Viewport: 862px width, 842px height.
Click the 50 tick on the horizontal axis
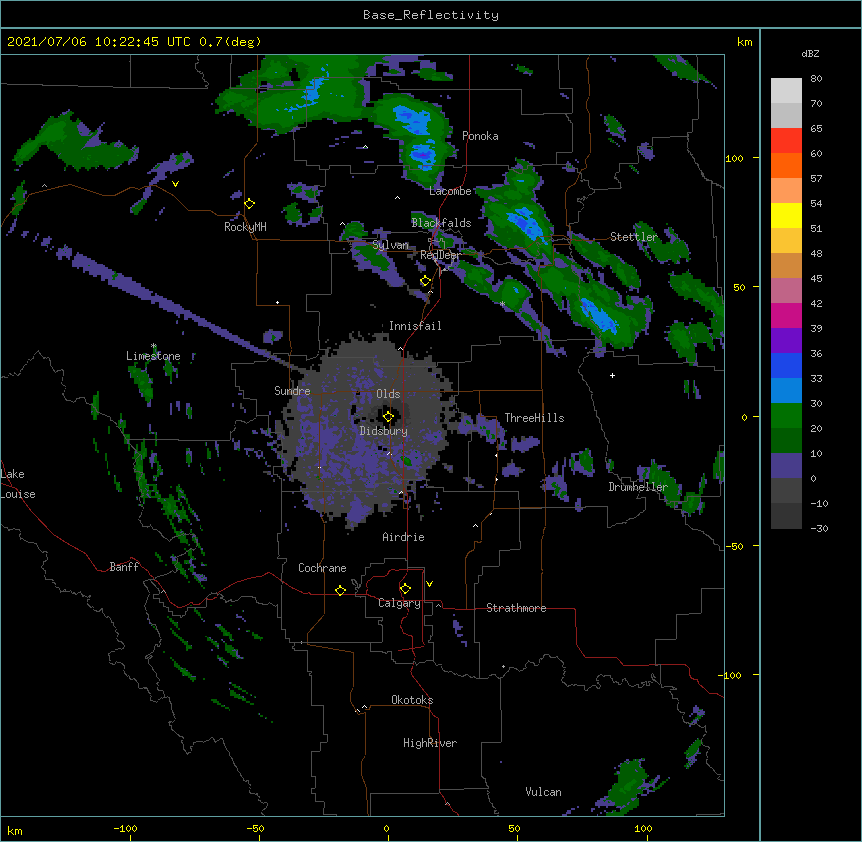pyautogui.click(x=514, y=829)
